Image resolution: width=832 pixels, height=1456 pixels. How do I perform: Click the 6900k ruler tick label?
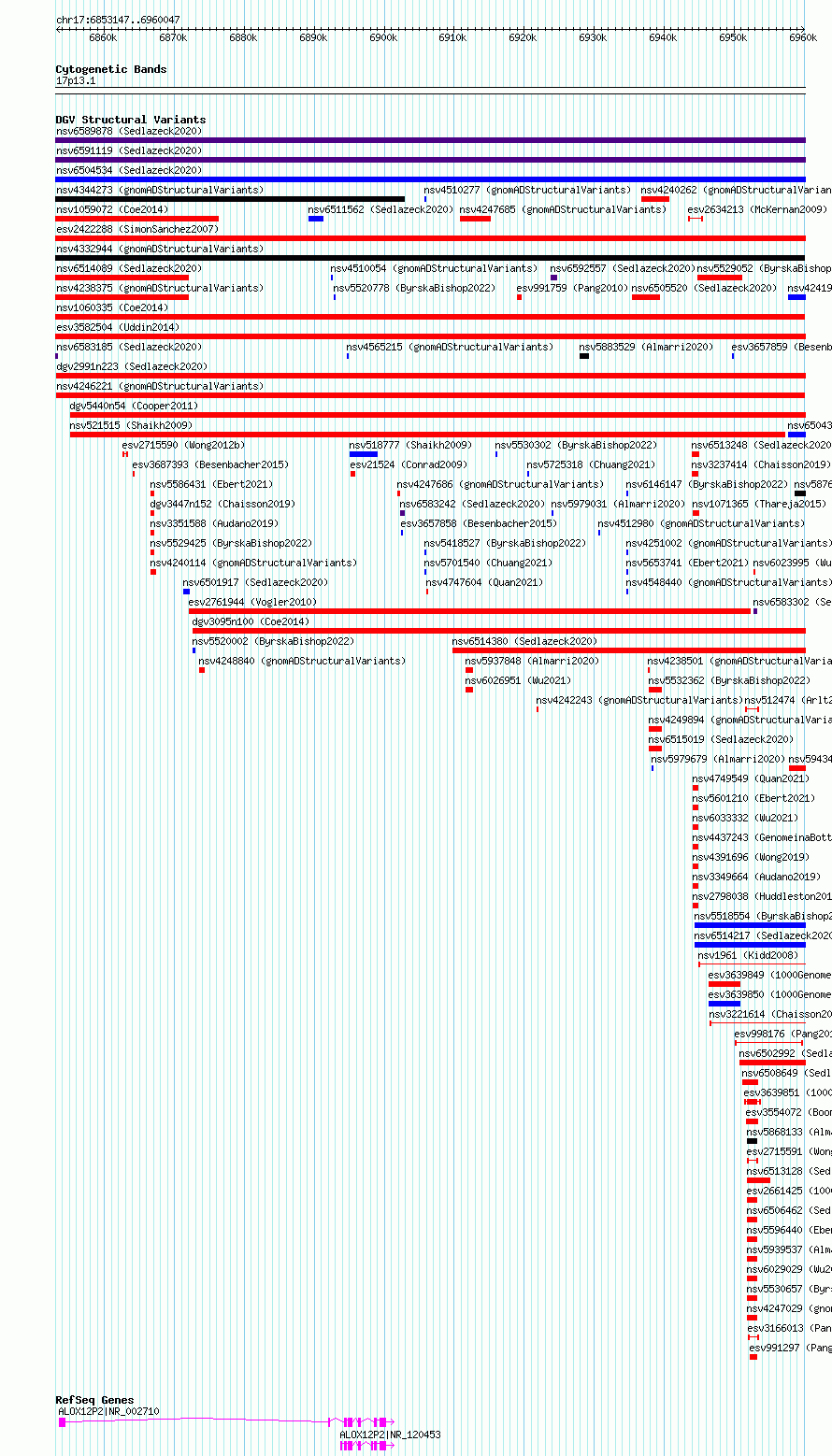383,37
